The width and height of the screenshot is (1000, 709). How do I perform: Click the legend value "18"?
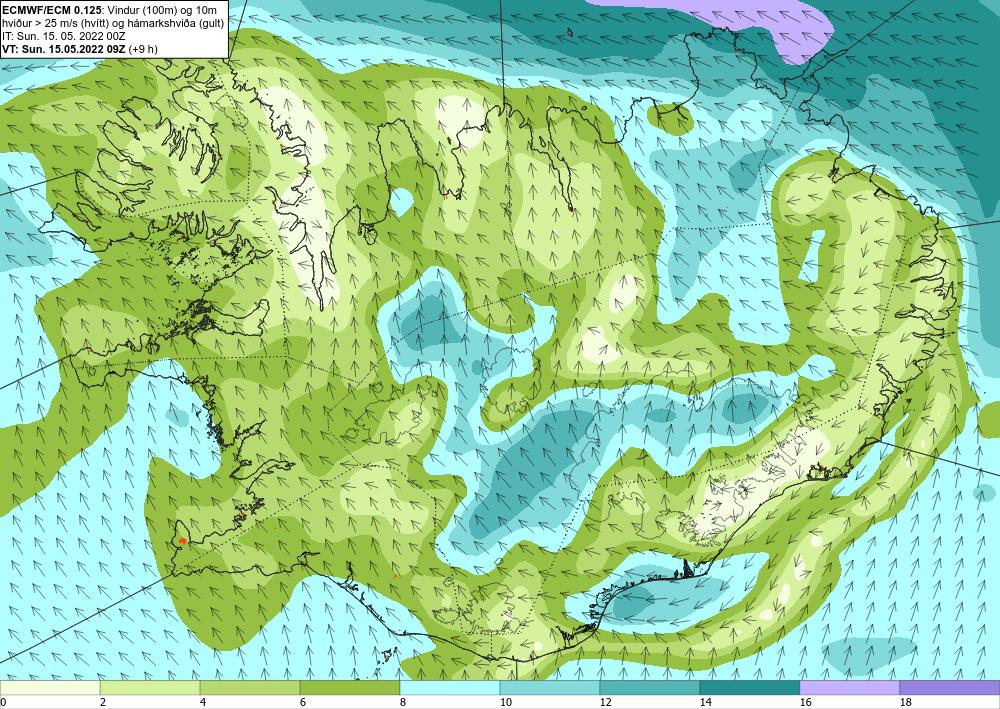[905, 703]
